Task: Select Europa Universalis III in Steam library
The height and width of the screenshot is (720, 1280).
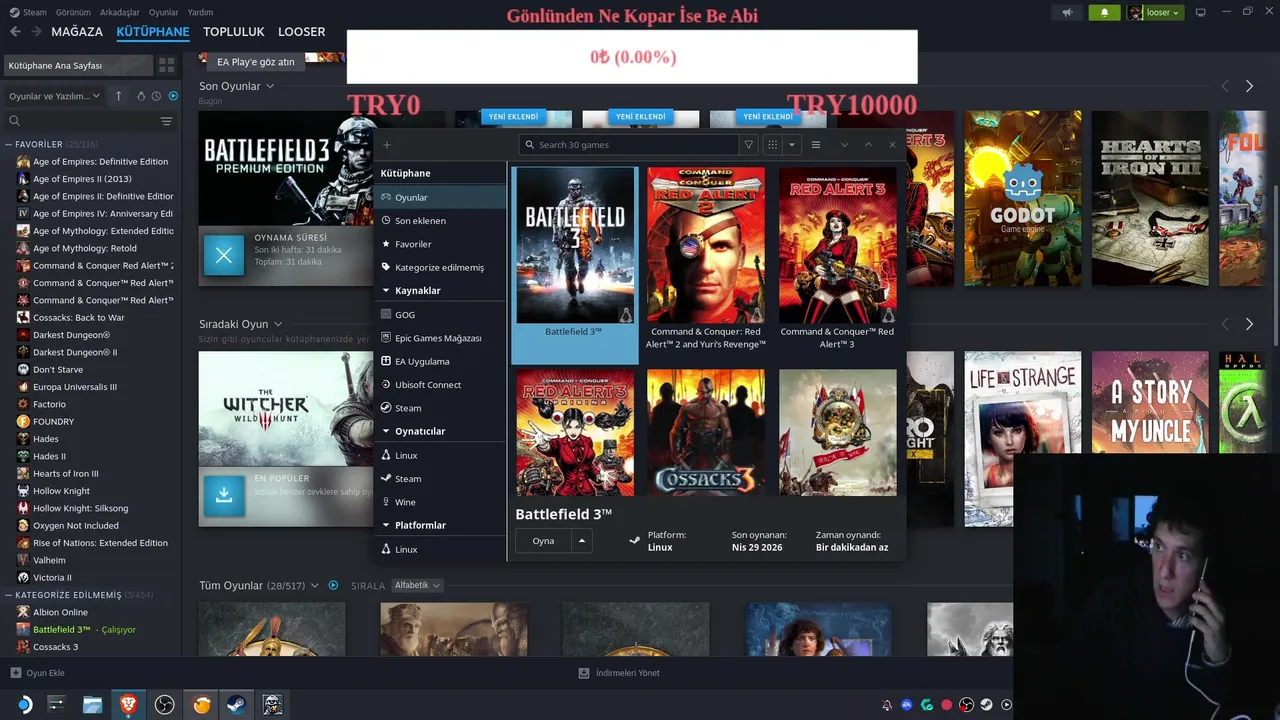Action: 75,387
